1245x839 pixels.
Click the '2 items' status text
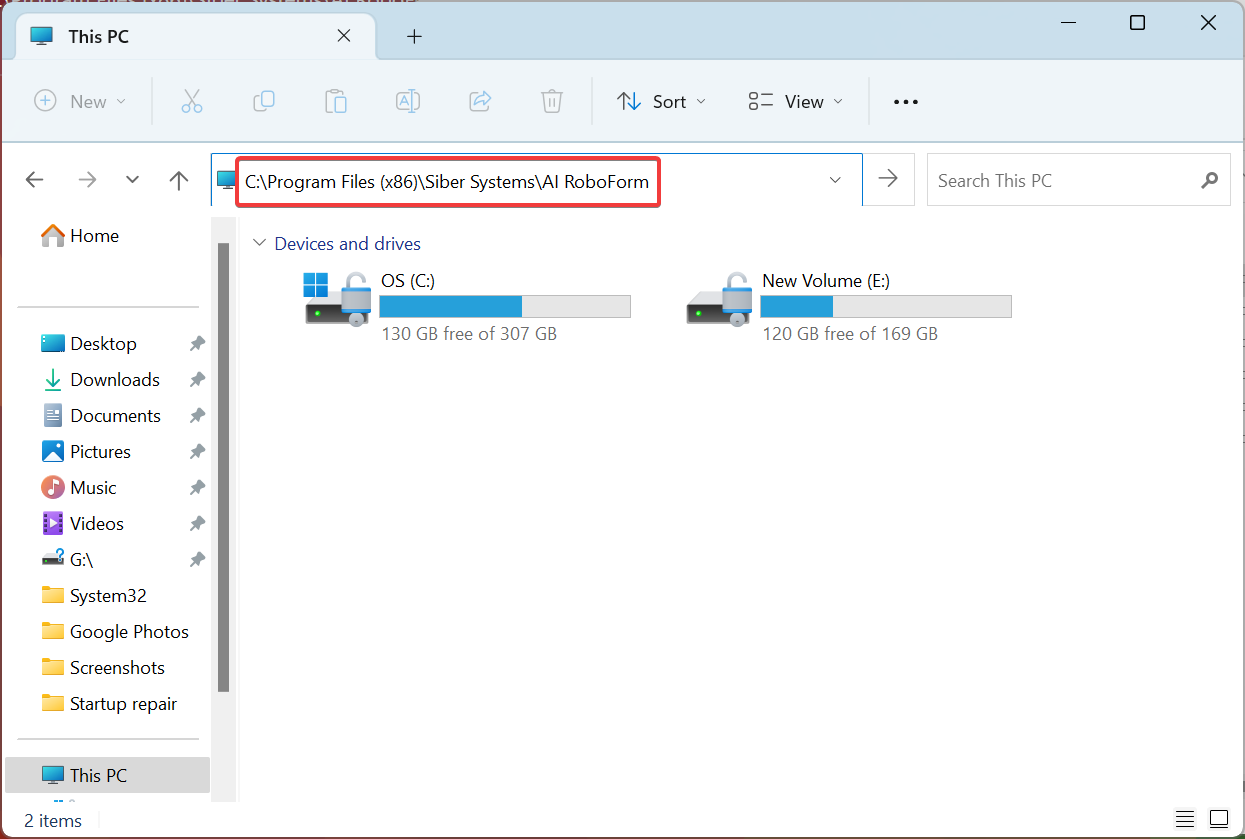53,820
